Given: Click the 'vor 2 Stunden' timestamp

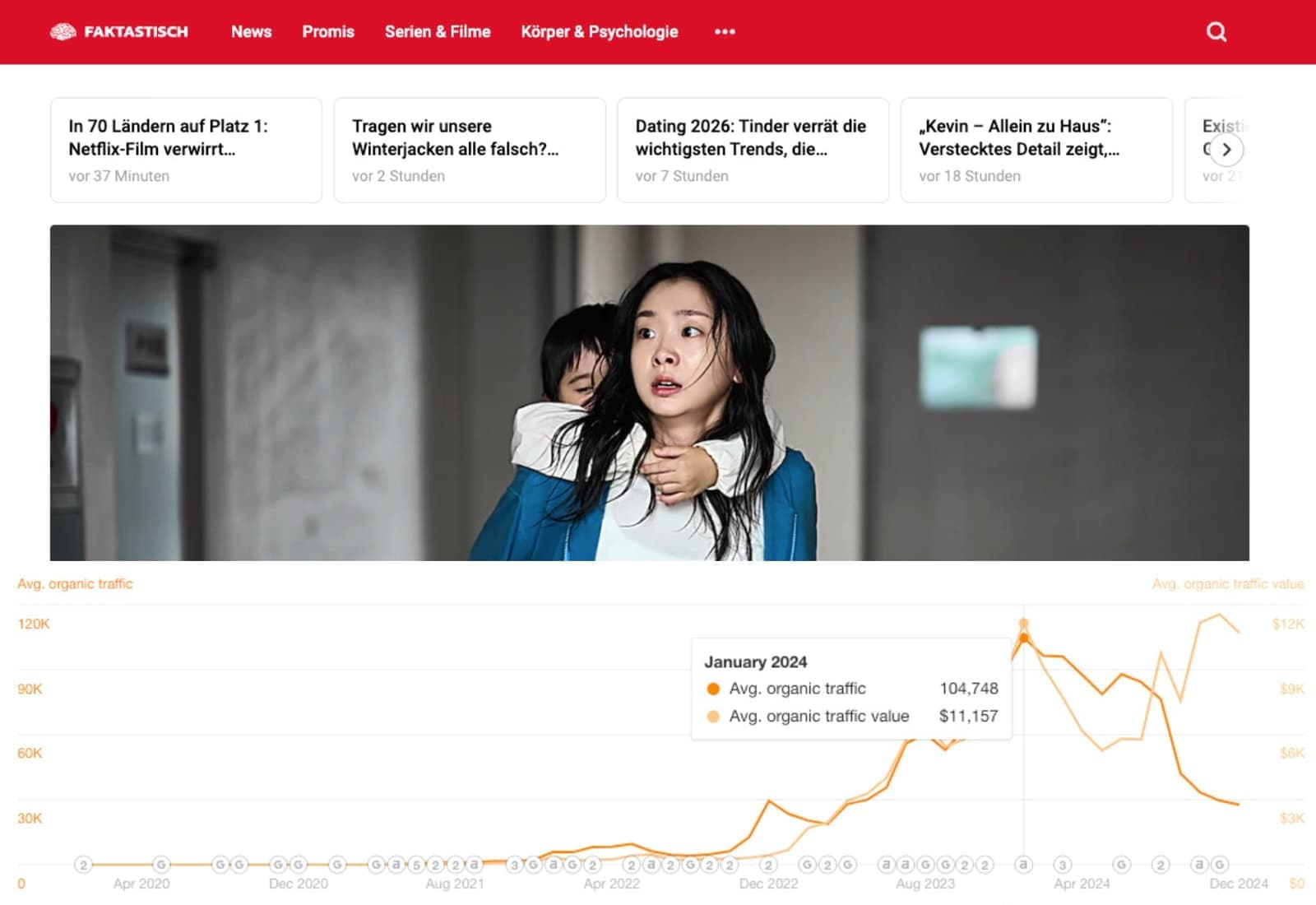Looking at the screenshot, I should [399, 176].
